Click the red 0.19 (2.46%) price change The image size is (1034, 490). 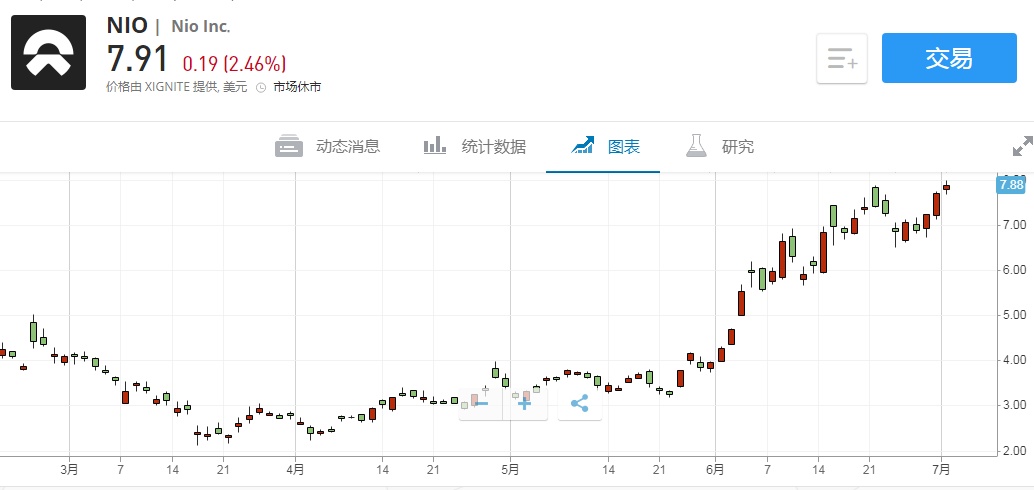coord(234,62)
